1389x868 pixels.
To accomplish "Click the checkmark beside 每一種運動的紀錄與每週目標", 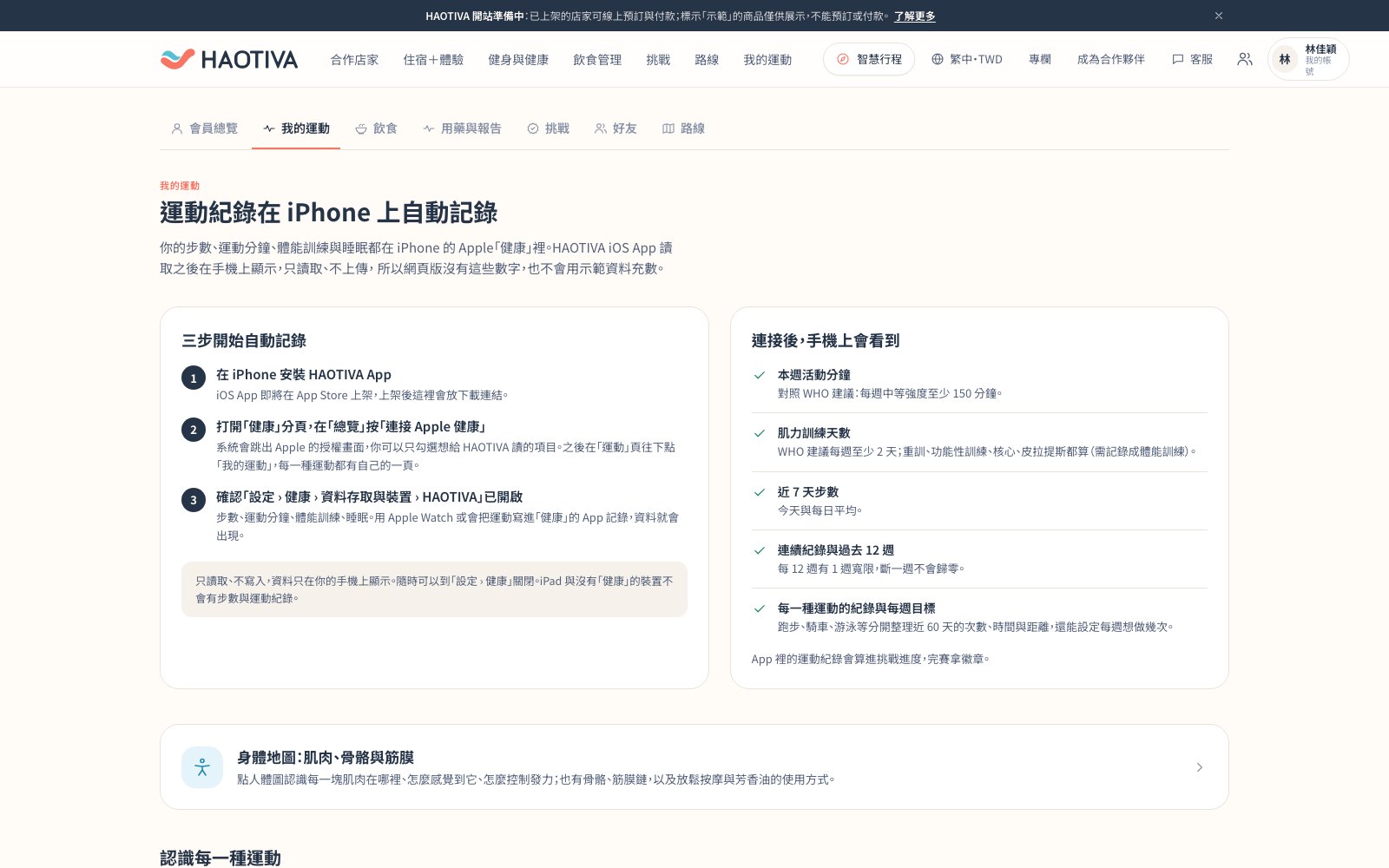I will (x=760, y=608).
